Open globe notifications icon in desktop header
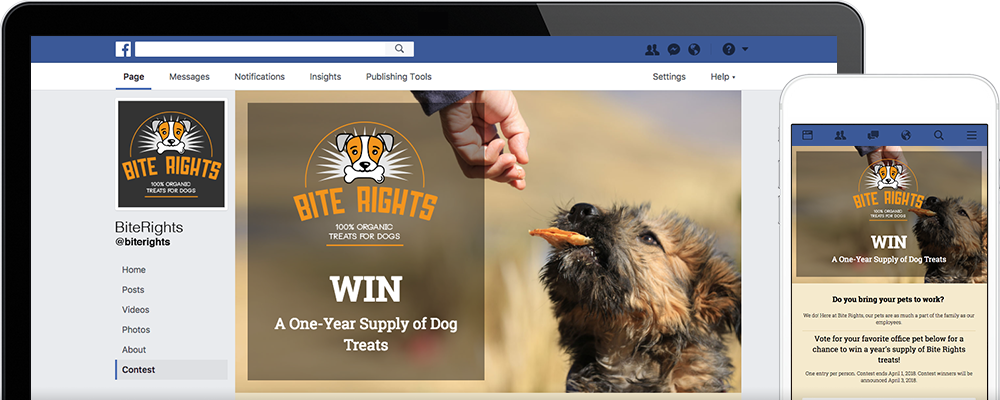Image resolution: width=1000 pixels, height=400 pixels. coord(695,50)
